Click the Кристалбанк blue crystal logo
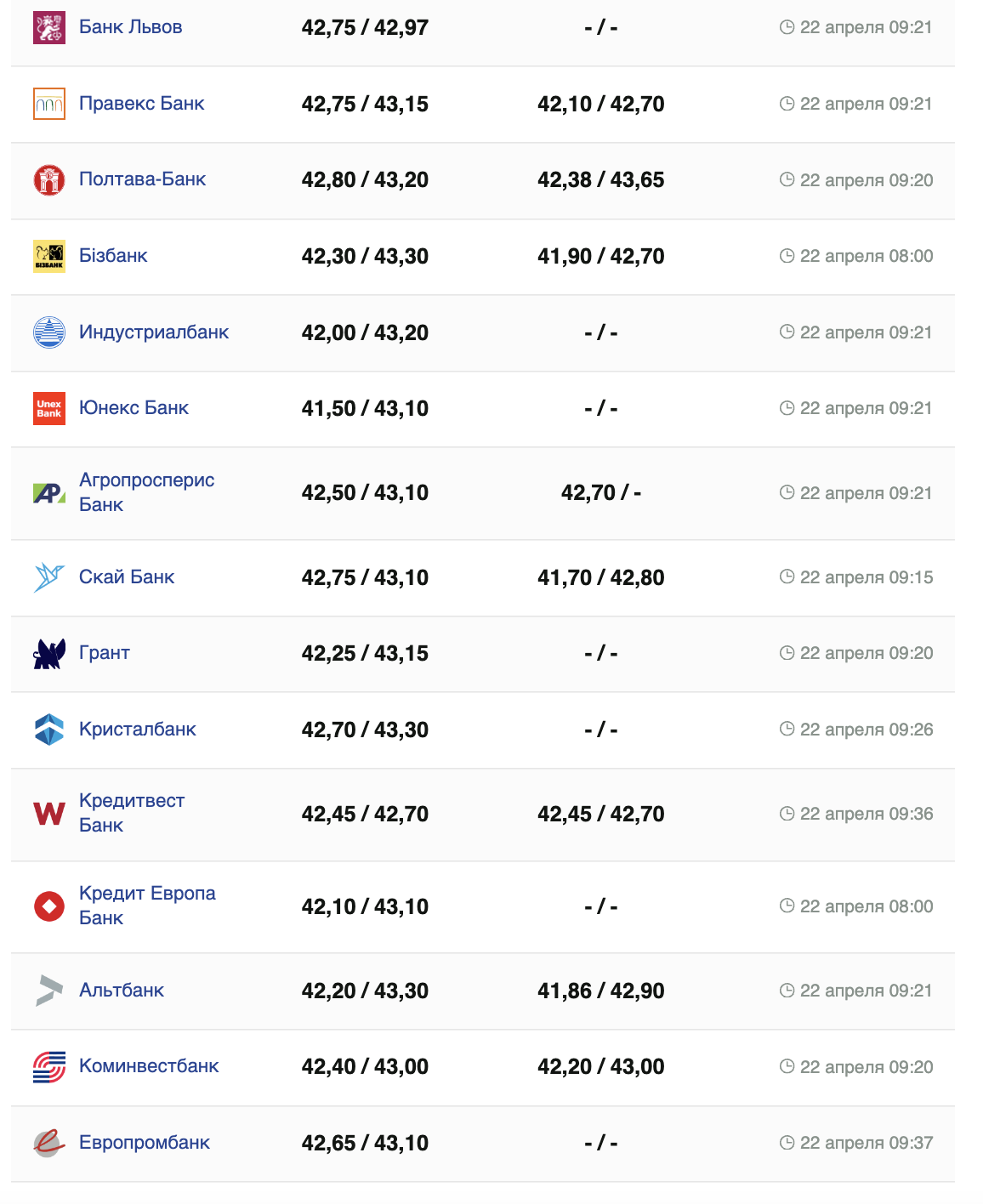Viewport: 983px width, 1204px height. coord(49,730)
